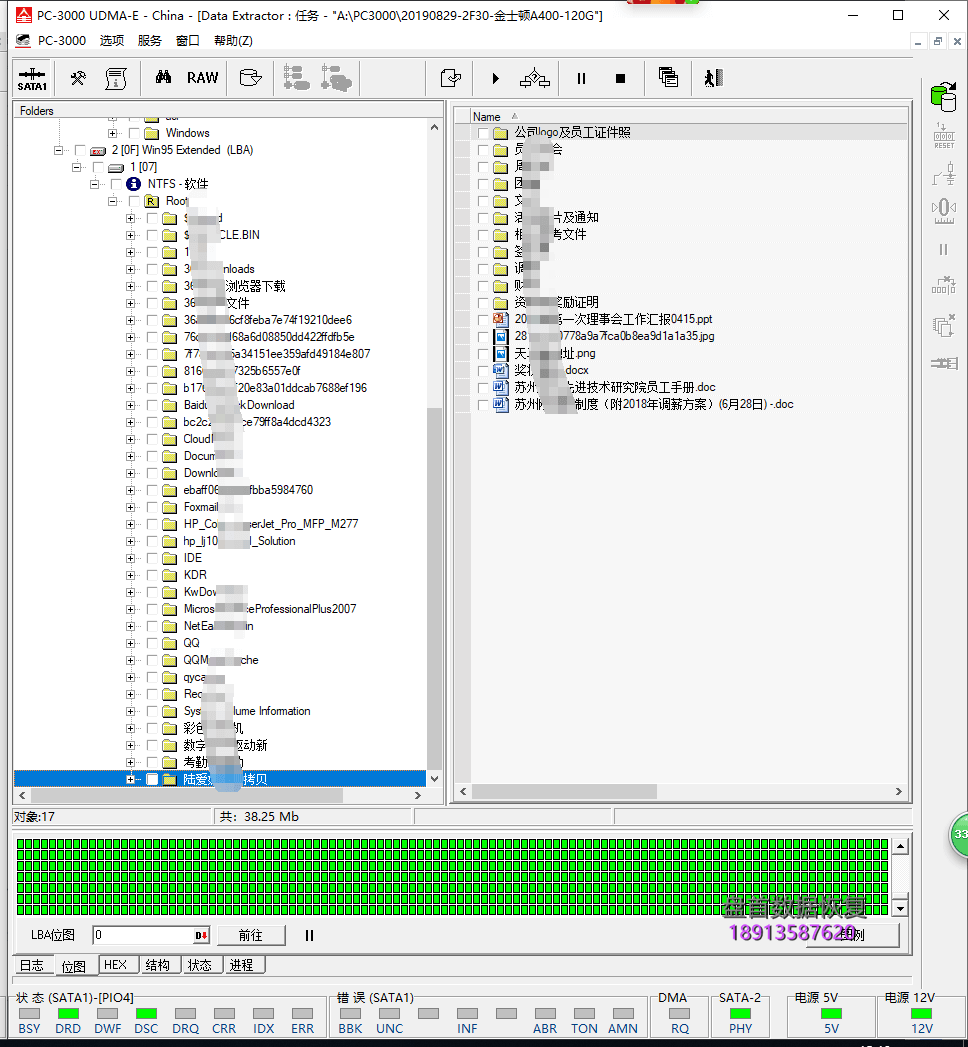Switch to the HEX tab

click(116, 965)
